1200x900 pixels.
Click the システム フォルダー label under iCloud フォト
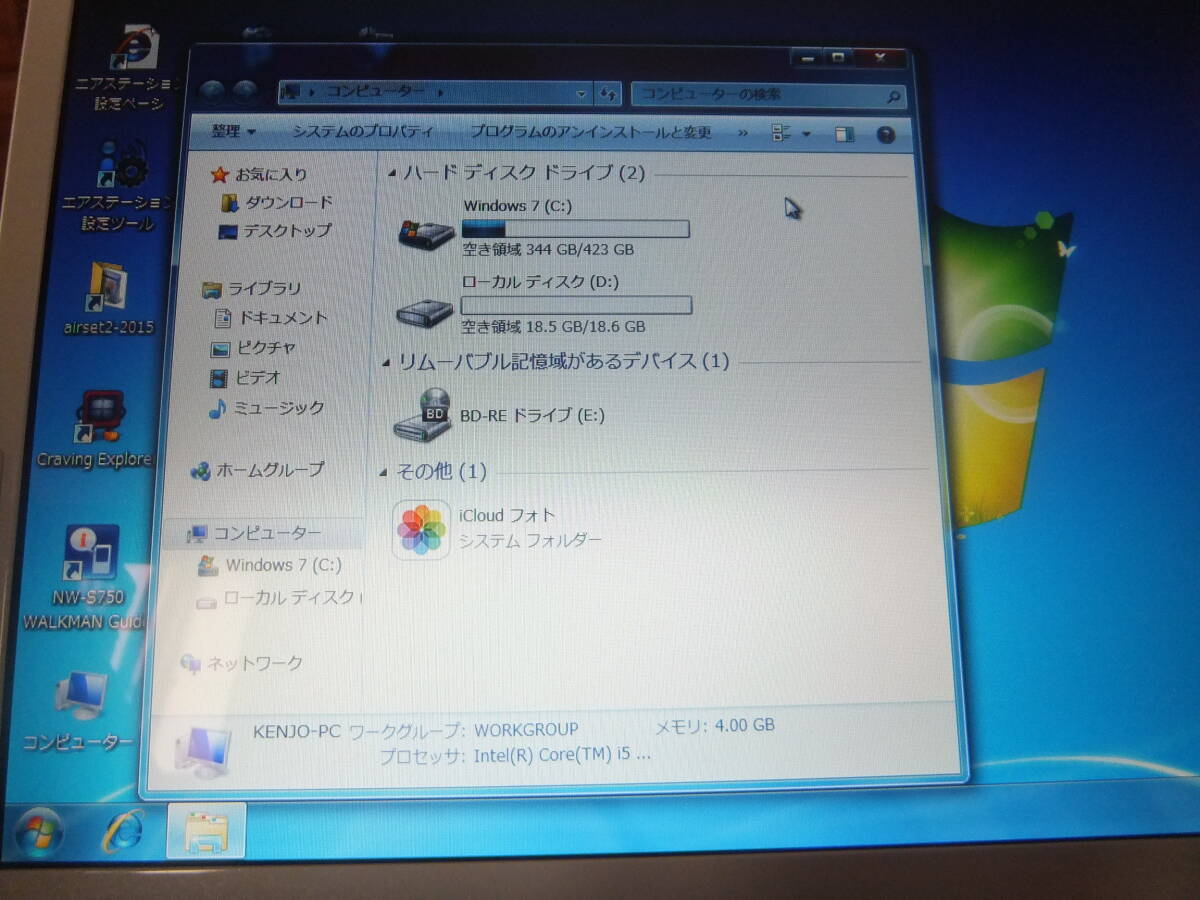531,541
